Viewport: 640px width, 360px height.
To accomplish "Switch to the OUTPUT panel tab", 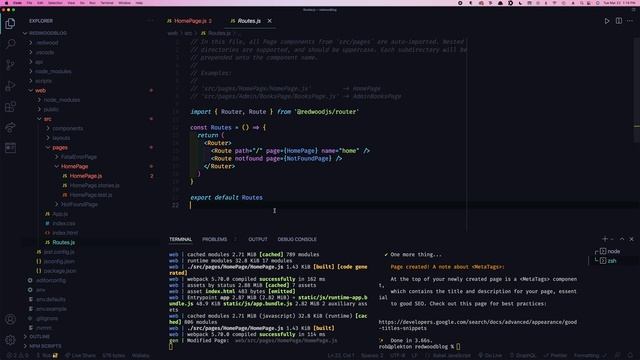I will [258, 239].
